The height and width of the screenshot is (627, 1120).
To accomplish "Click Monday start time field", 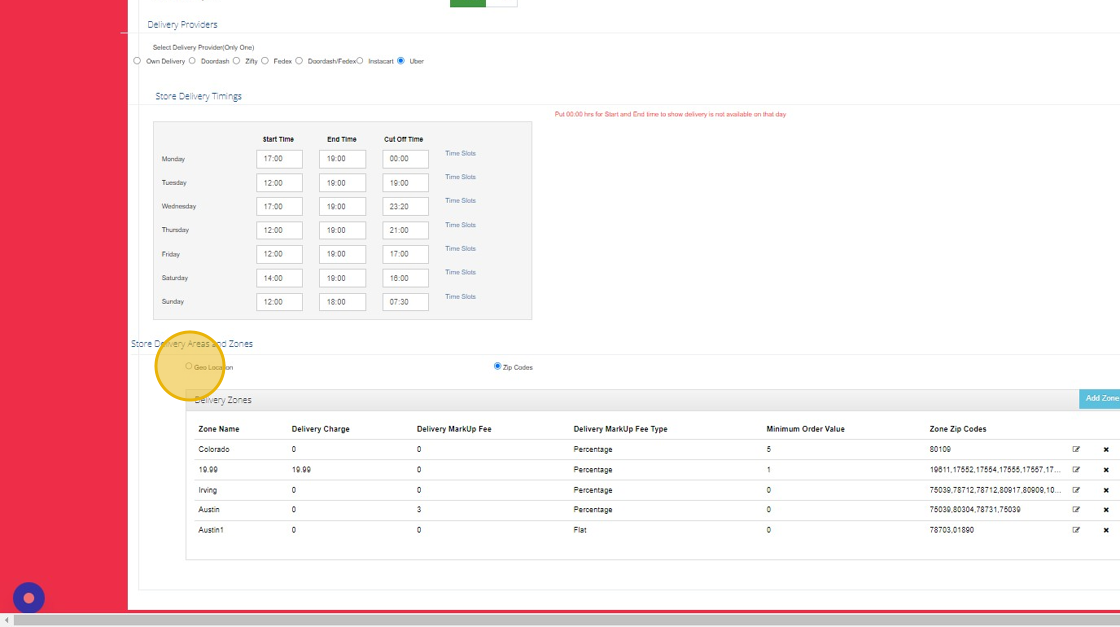I will 279,159.
